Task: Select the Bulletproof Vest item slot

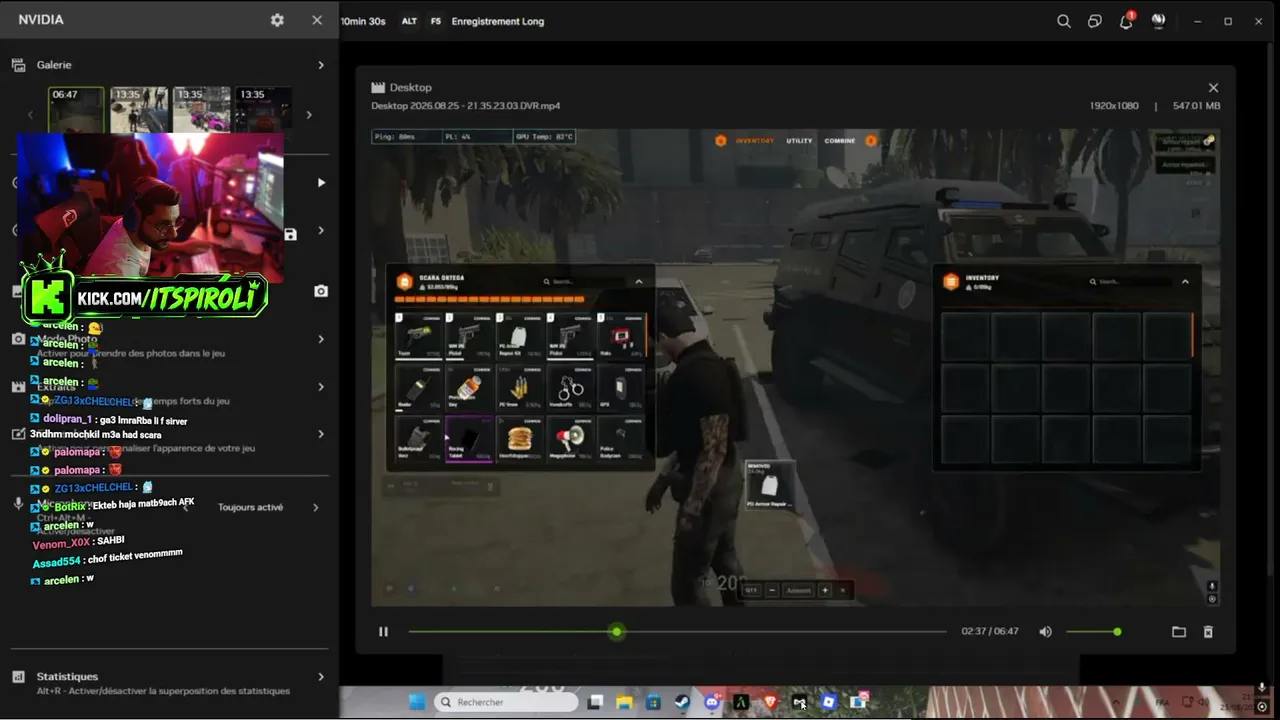Action: coord(418,439)
